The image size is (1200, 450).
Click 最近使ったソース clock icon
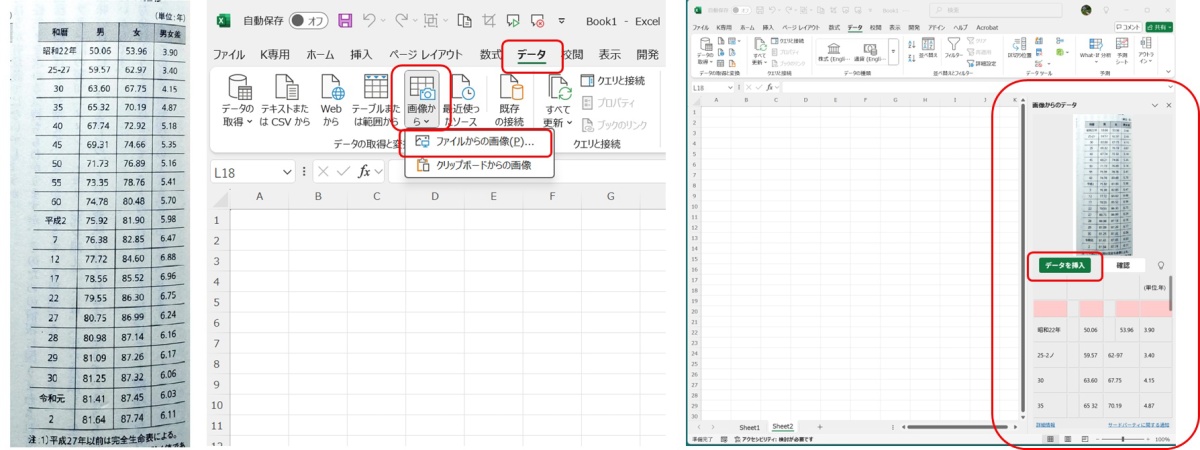click(x=463, y=88)
